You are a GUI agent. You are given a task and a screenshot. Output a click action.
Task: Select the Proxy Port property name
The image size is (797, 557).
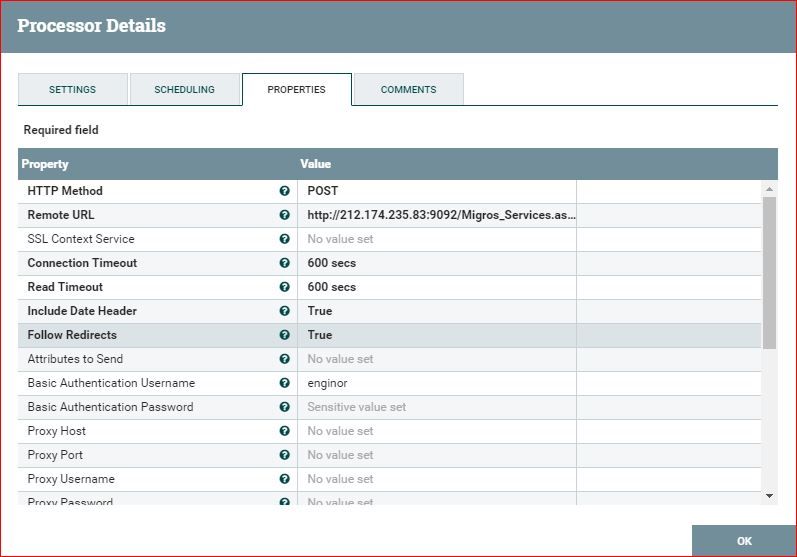[55, 455]
